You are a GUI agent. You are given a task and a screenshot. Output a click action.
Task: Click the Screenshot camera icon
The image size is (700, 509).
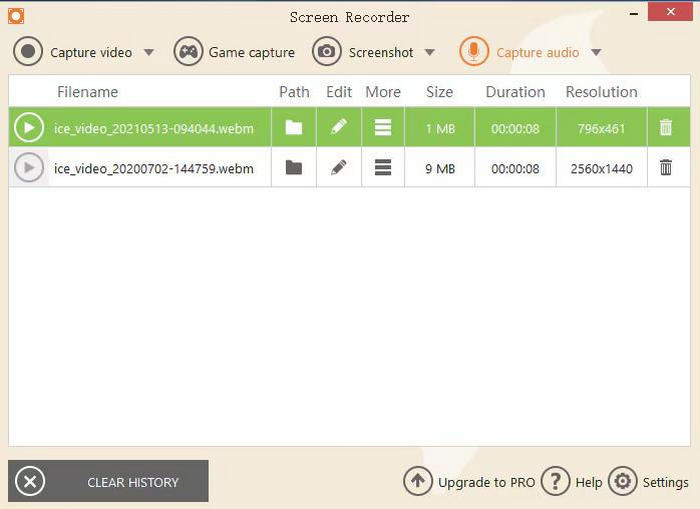(x=327, y=52)
